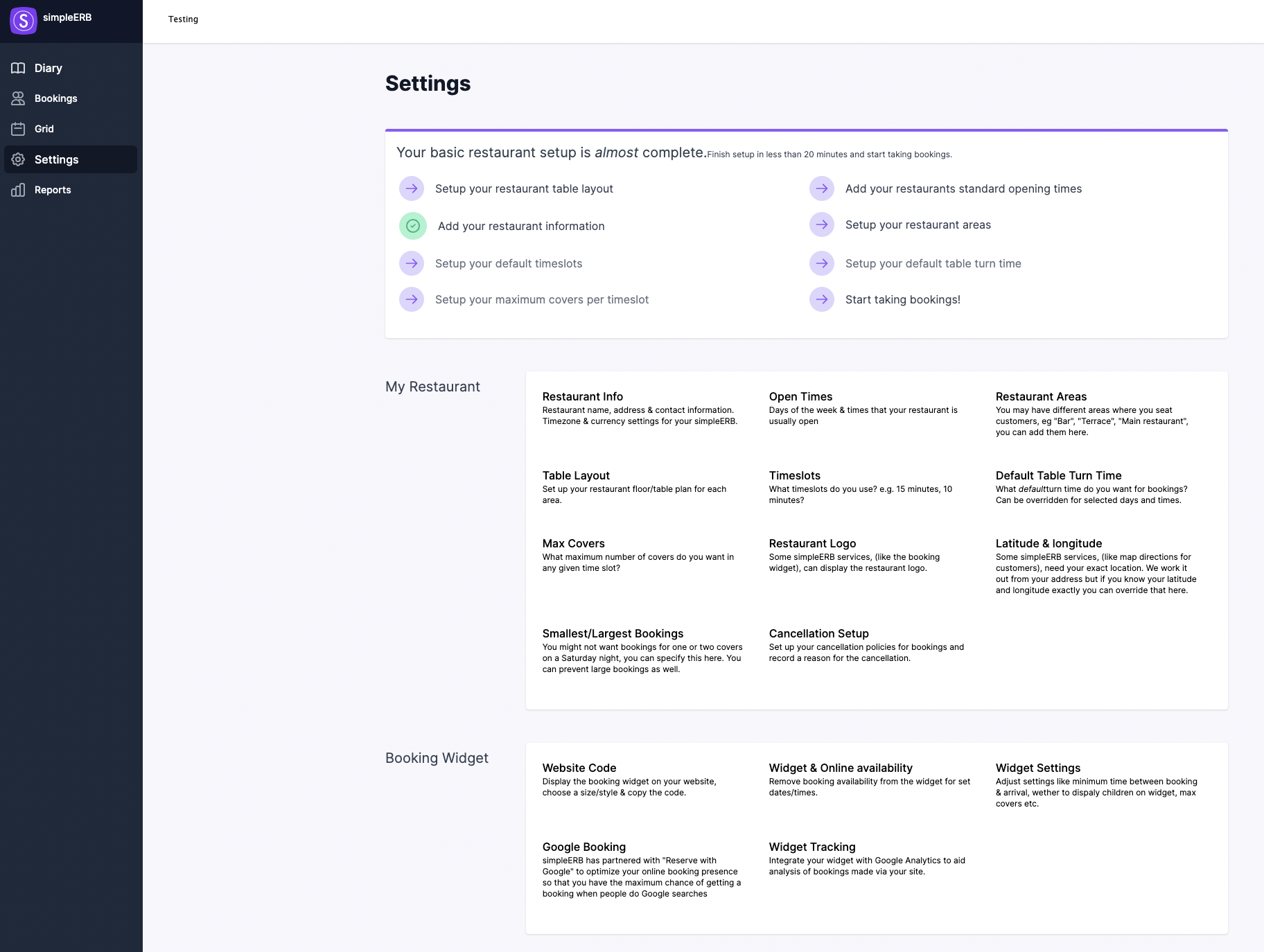The height and width of the screenshot is (952, 1264).
Task: Click the arrow icon beside restaurant table layout
Action: click(x=412, y=188)
